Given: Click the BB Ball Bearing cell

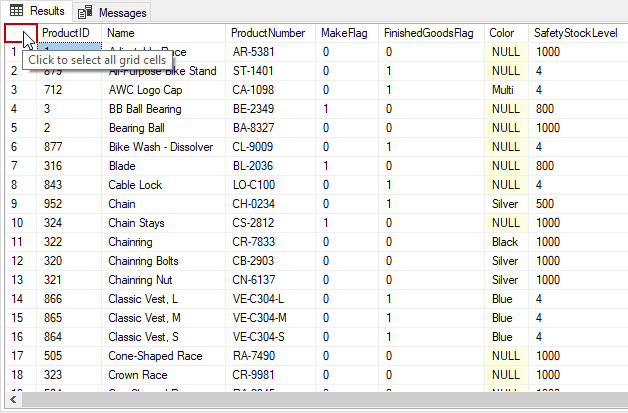Looking at the screenshot, I should pyautogui.click(x=164, y=109).
